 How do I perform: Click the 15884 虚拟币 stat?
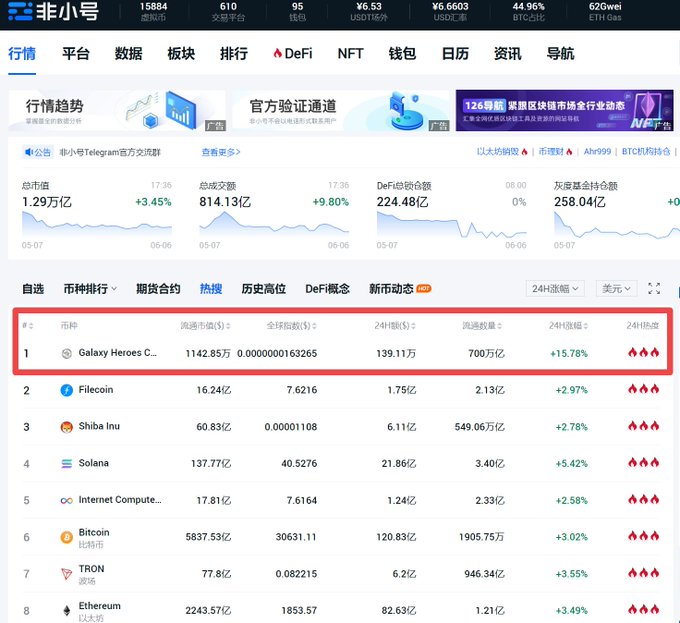point(154,12)
